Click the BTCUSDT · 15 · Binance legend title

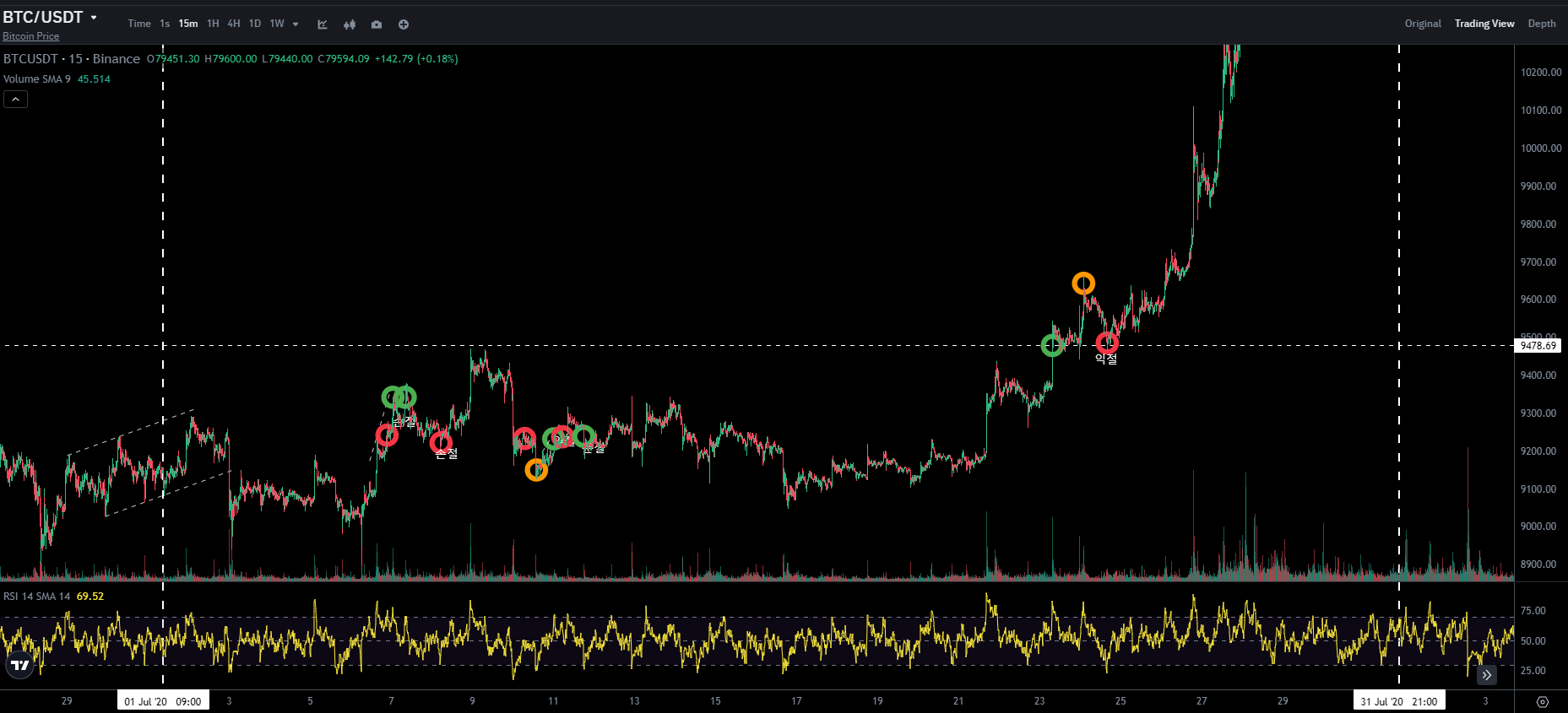point(72,59)
